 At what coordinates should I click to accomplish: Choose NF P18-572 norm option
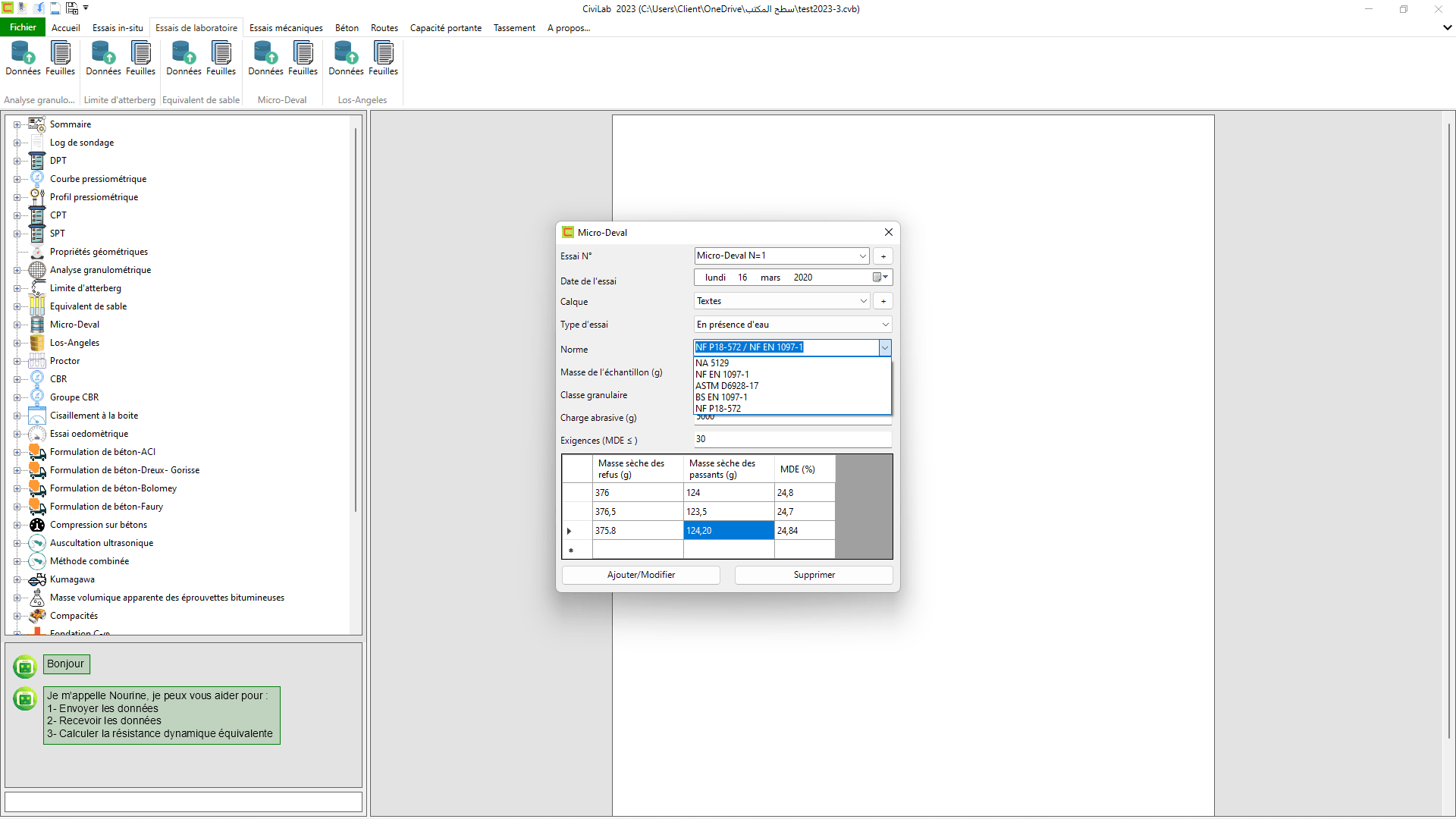[x=792, y=409]
